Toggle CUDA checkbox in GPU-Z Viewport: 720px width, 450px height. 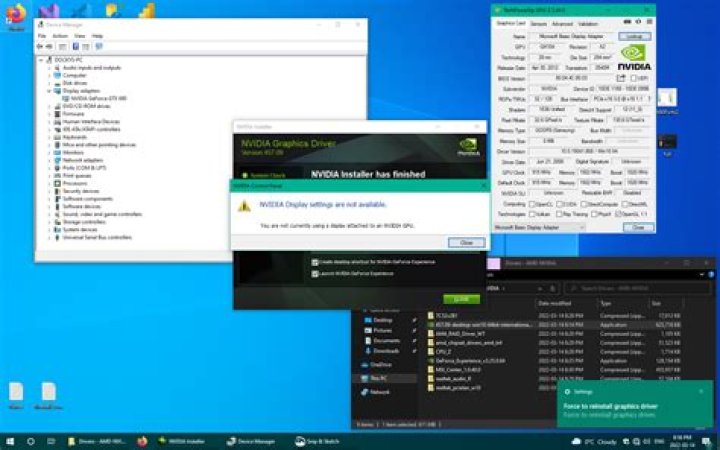pyautogui.click(x=559, y=204)
